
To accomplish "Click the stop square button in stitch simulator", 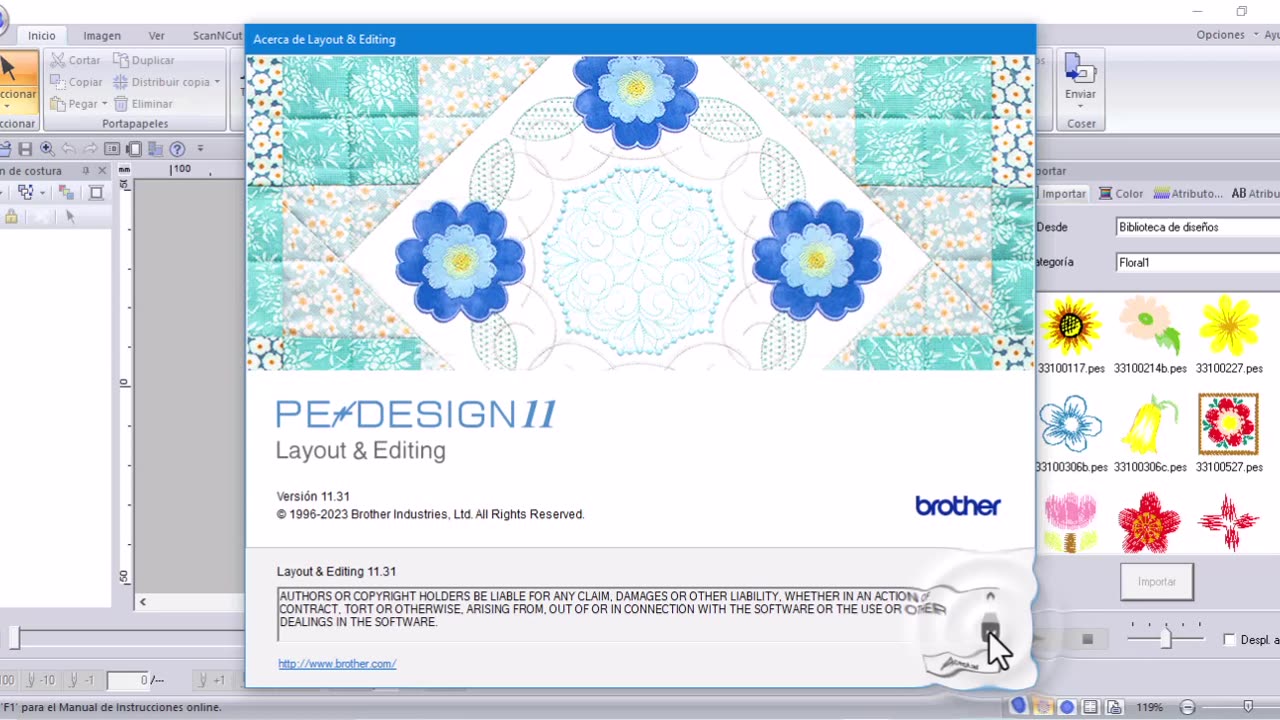I will 1088,639.
